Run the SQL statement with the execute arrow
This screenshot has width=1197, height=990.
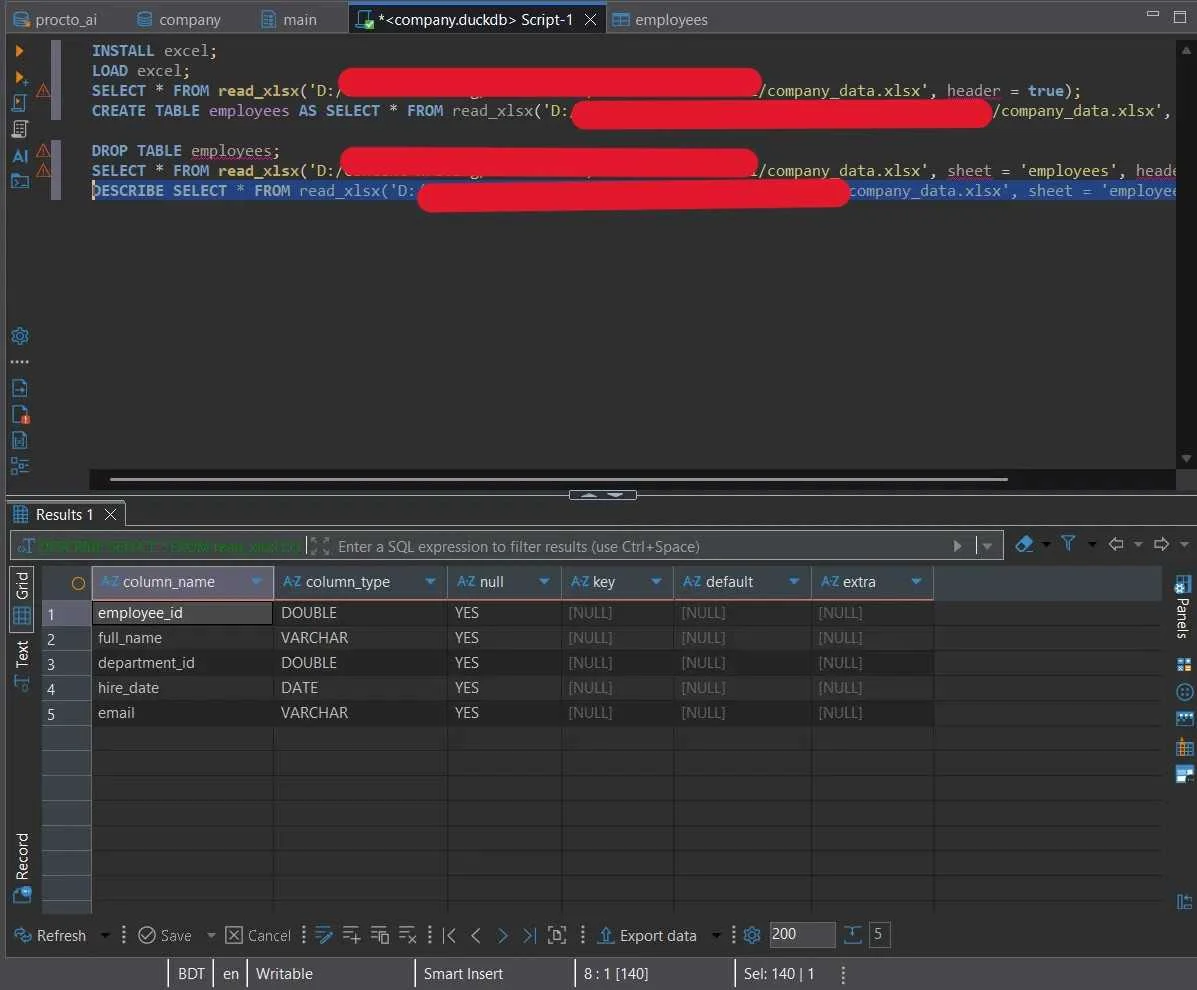[x=20, y=51]
